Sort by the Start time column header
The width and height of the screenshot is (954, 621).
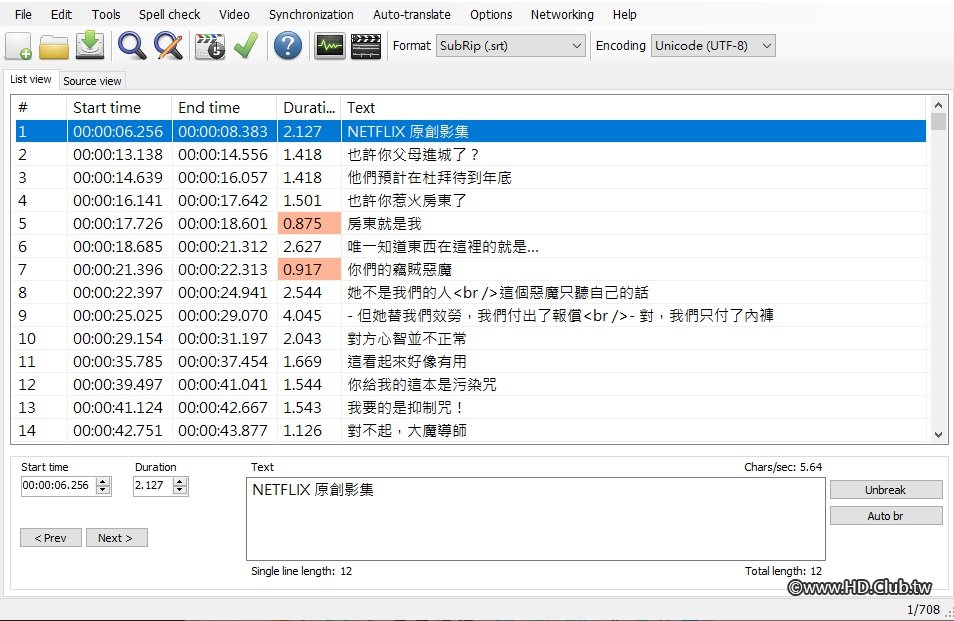point(119,108)
